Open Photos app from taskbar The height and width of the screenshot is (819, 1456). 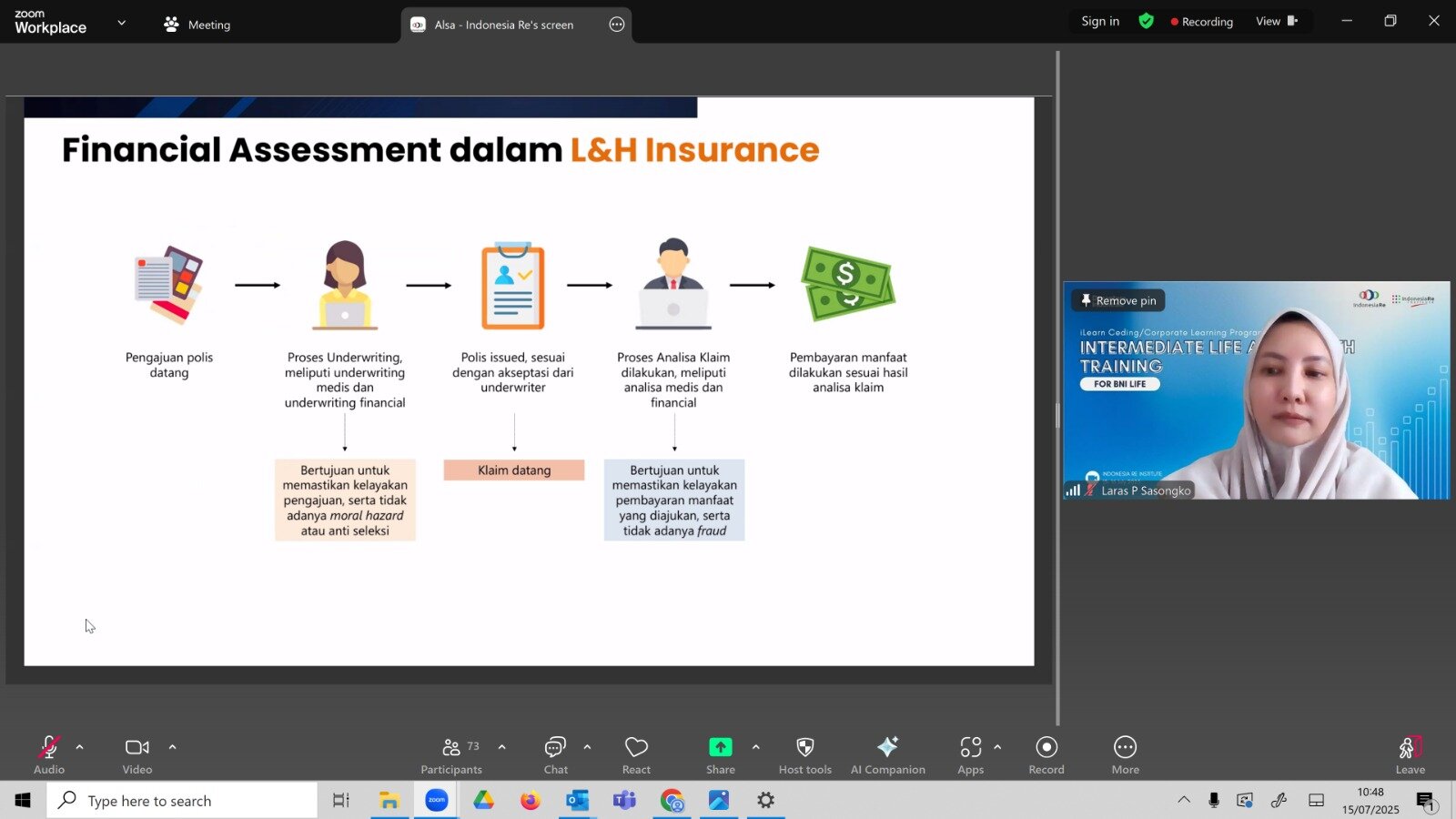pyautogui.click(x=719, y=800)
